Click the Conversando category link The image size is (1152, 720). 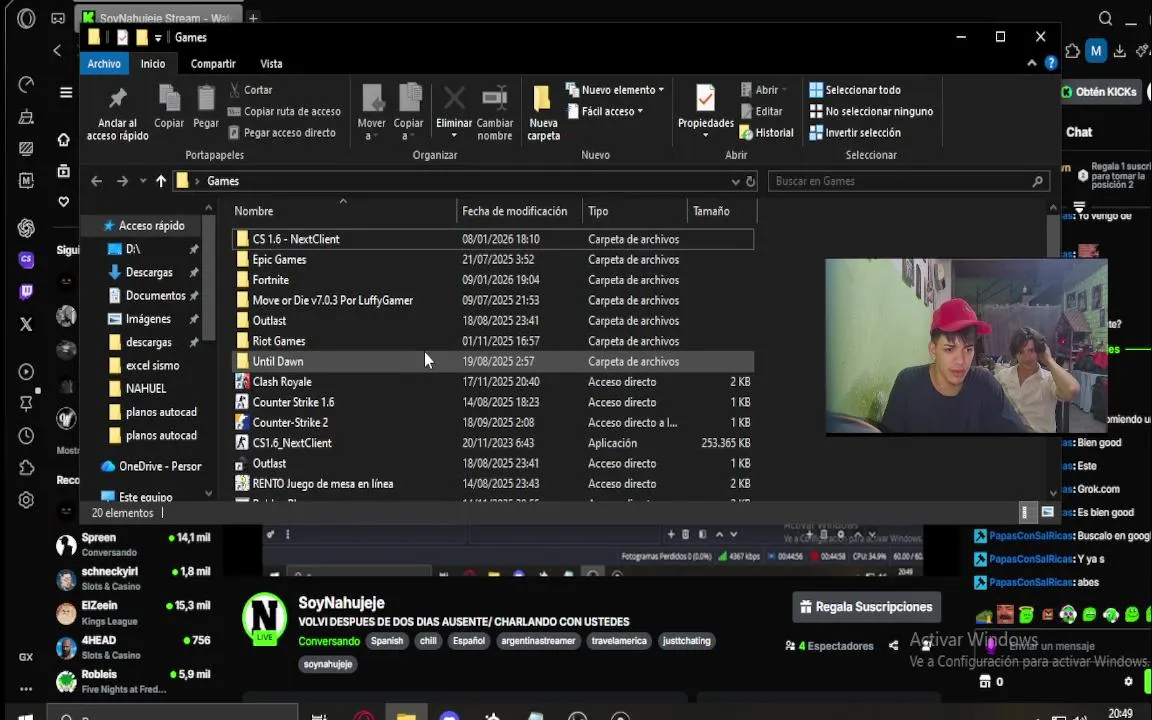tap(328, 641)
